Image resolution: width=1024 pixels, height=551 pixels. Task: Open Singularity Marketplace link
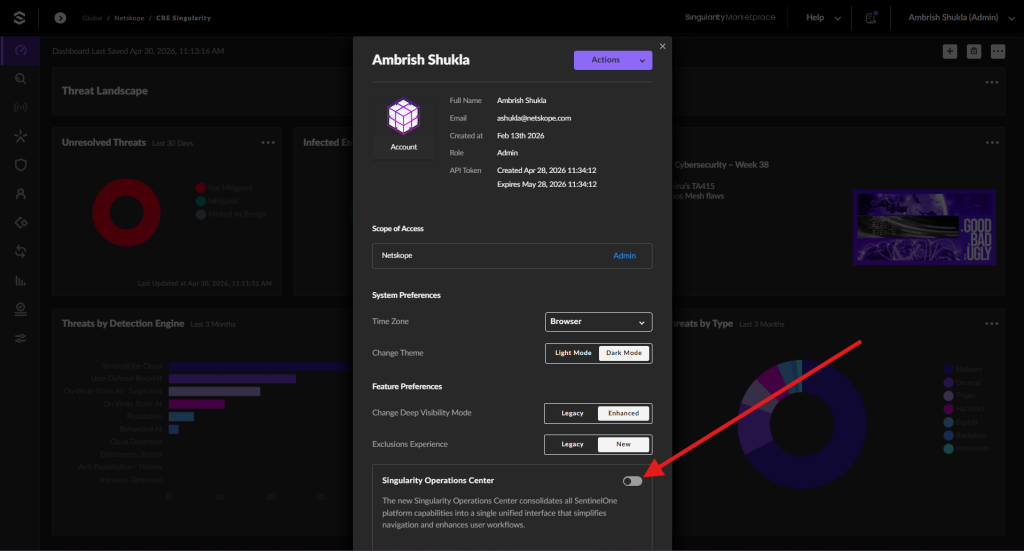point(730,18)
